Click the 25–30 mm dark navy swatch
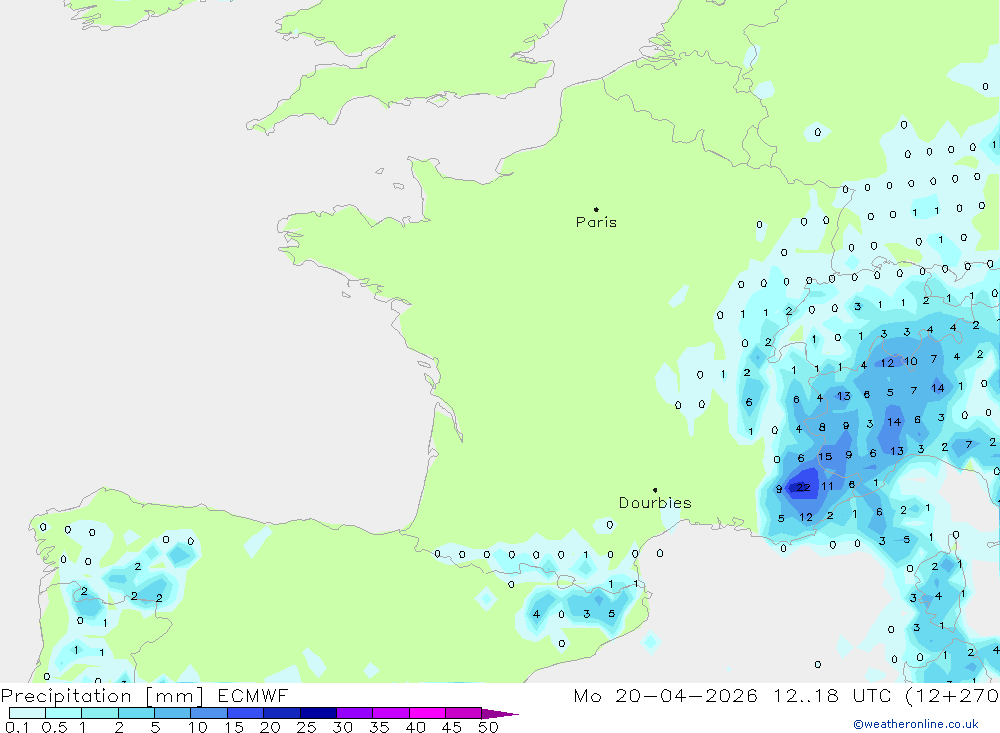1000x733 pixels. pos(318,713)
